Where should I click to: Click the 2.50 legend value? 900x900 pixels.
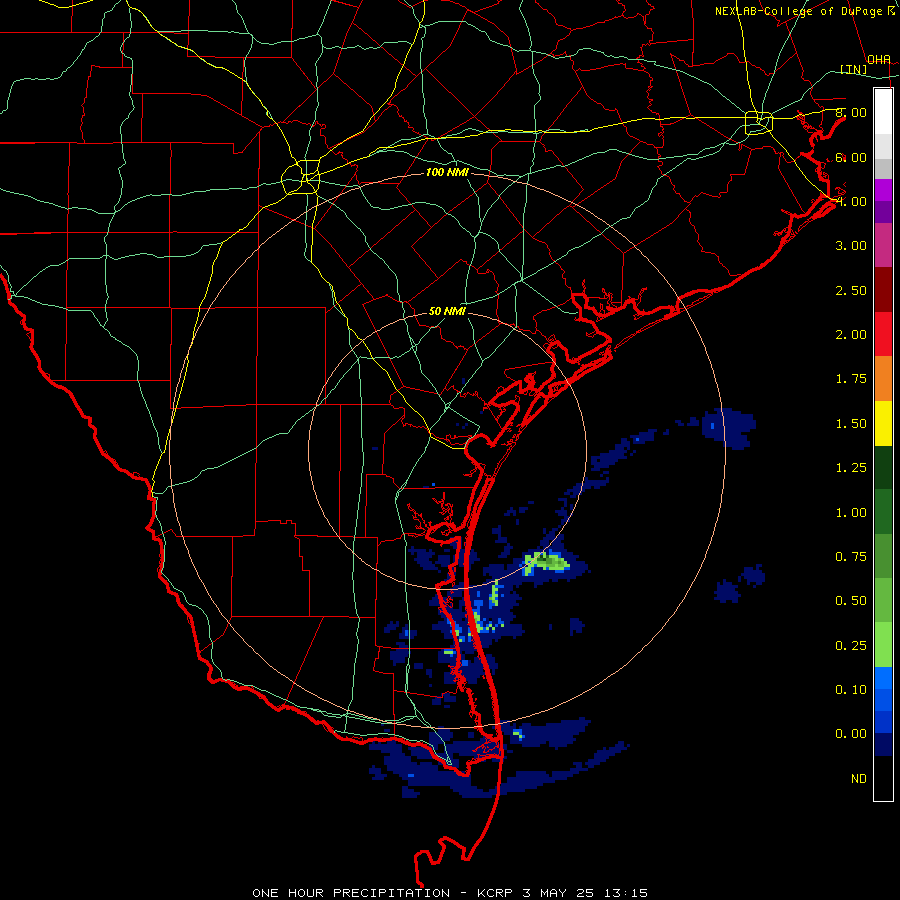(851, 290)
